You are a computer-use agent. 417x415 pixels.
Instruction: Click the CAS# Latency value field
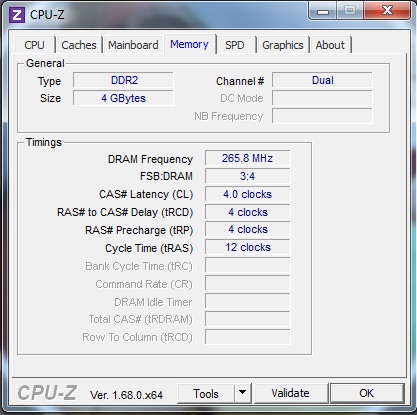[x=247, y=194]
